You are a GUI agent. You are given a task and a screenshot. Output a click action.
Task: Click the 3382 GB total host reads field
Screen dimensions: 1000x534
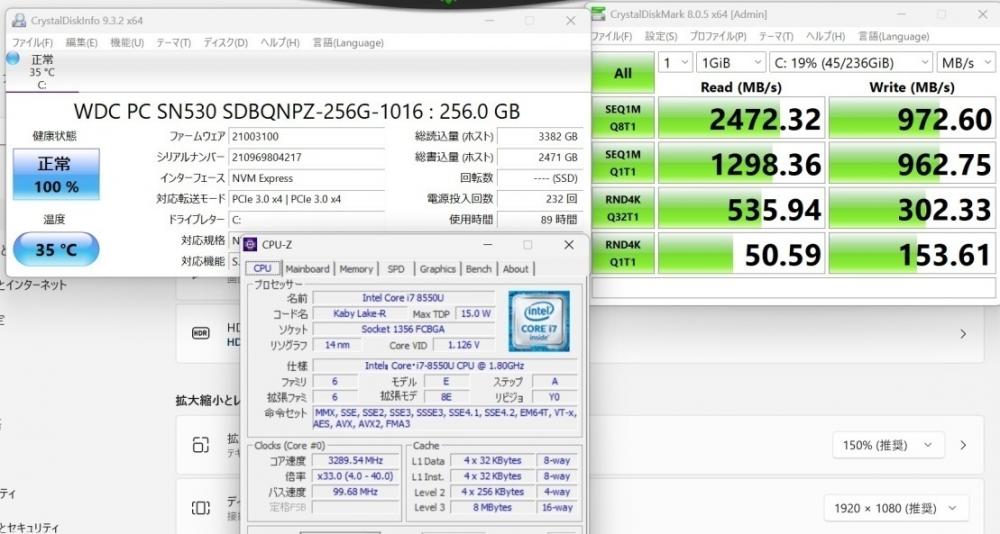pyautogui.click(x=540, y=137)
